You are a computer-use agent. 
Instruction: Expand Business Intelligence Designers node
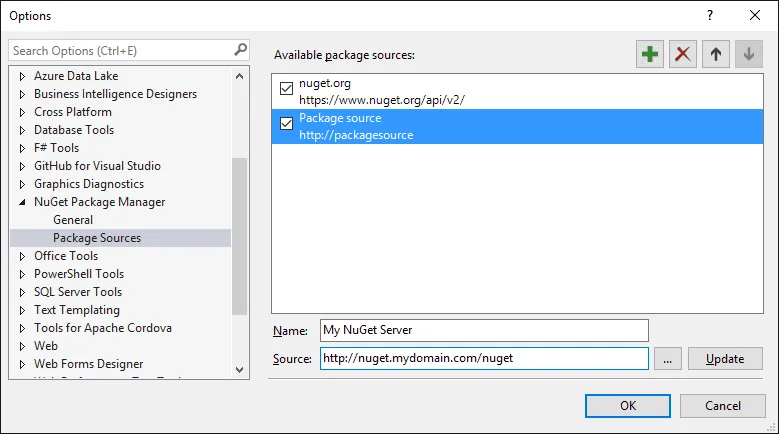point(22,94)
